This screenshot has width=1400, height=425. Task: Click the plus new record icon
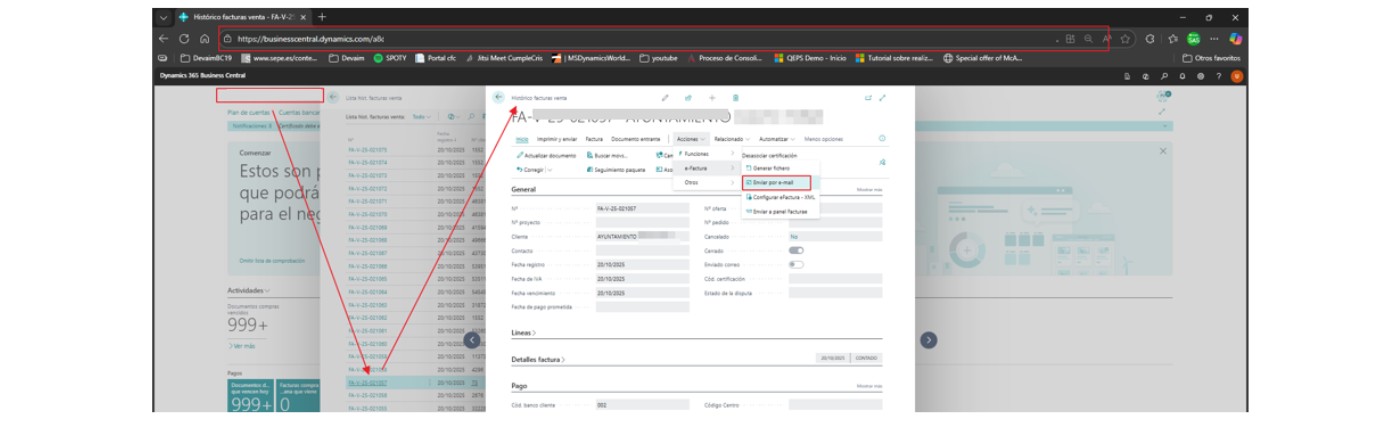(x=712, y=98)
